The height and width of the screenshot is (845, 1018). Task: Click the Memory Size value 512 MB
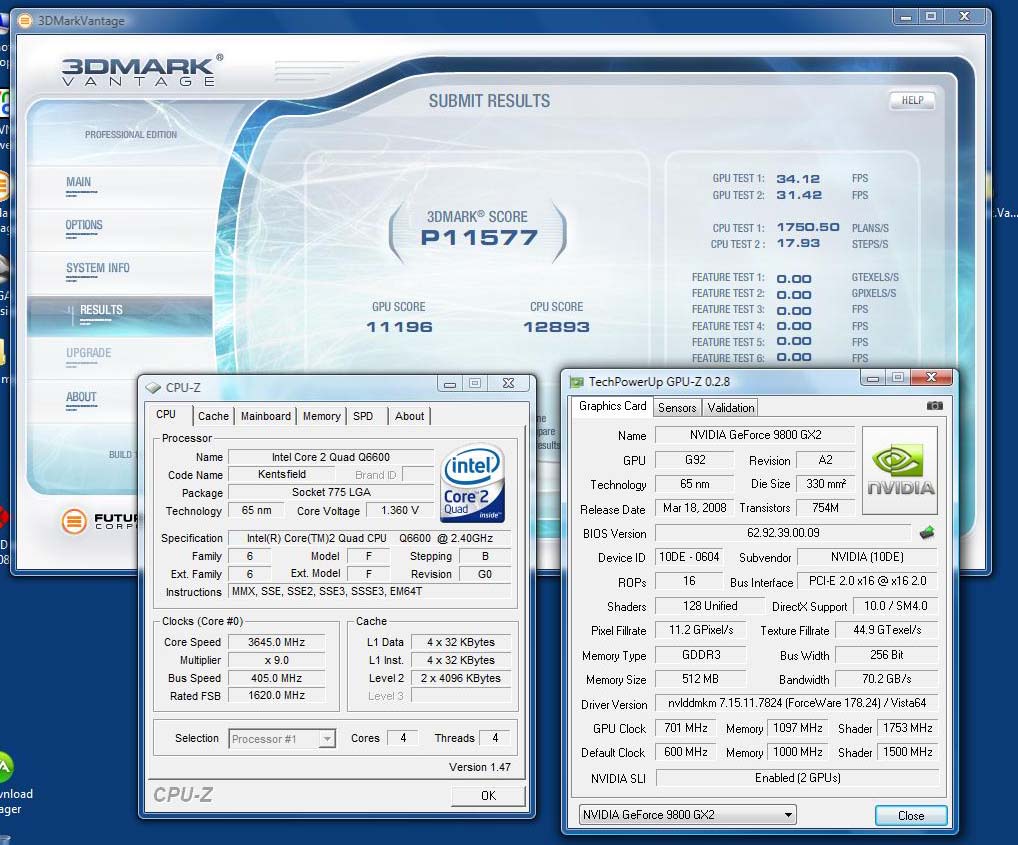tap(701, 679)
